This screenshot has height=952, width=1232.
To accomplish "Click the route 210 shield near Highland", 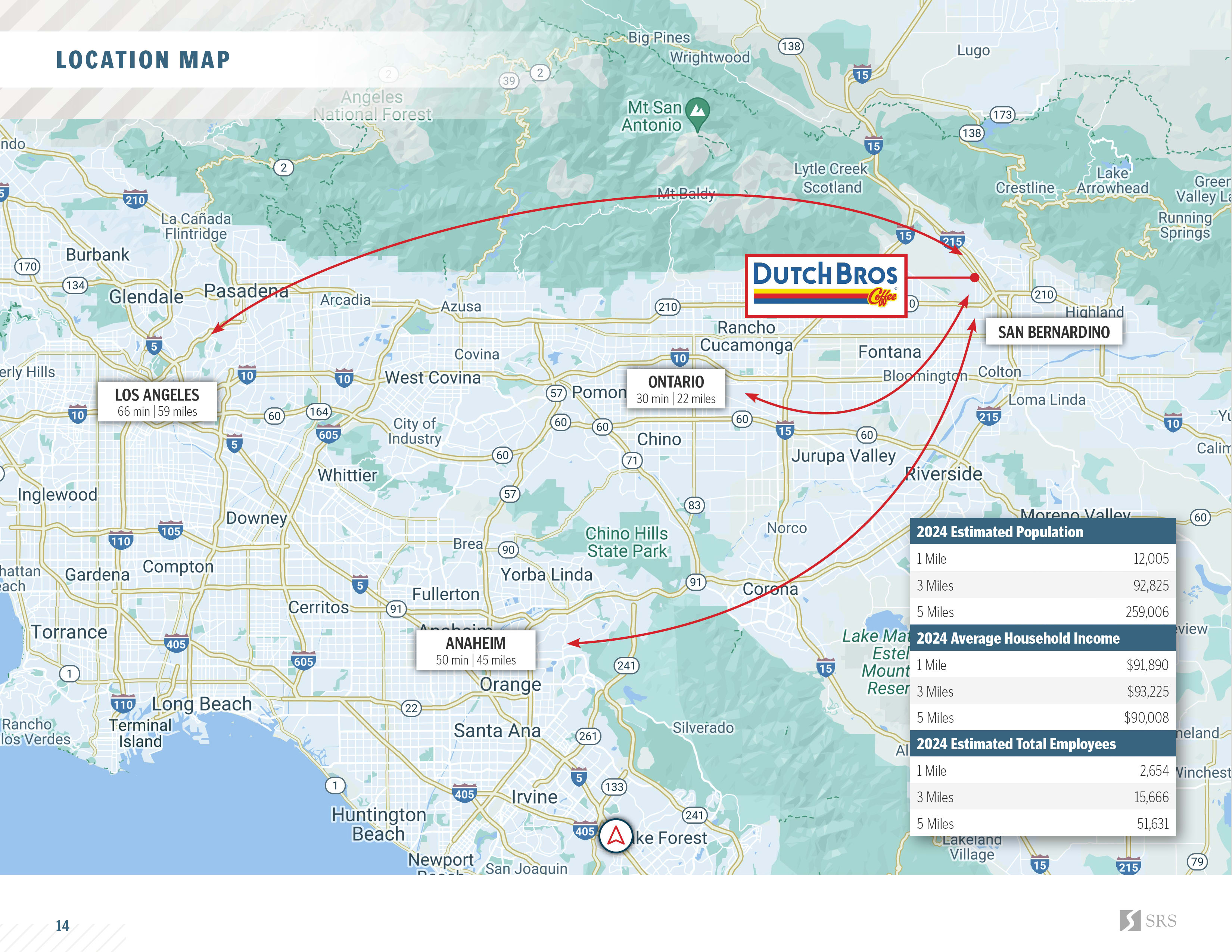I will coord(1043,295).
